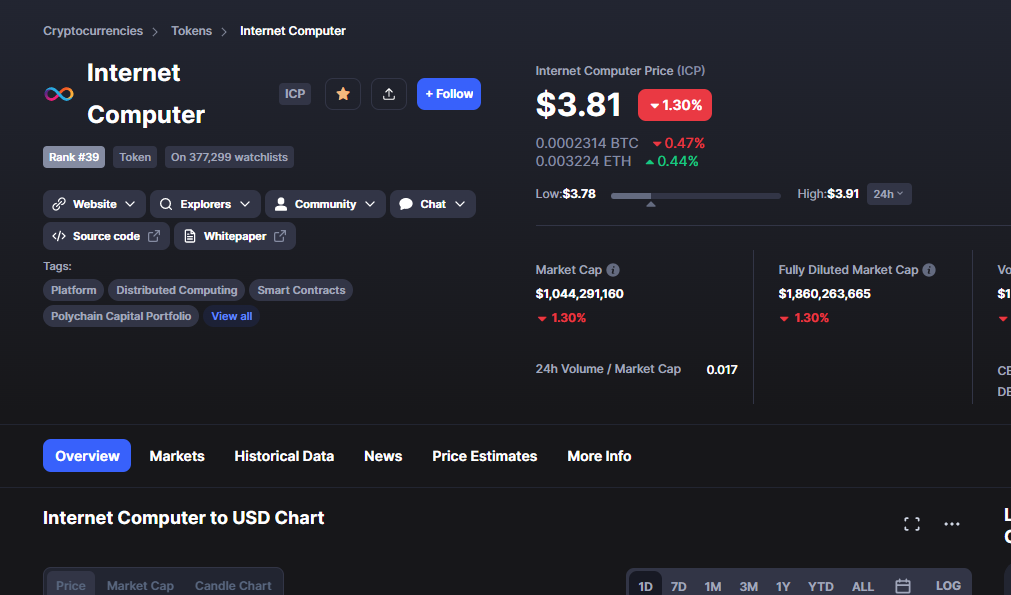
Task: Click the $3.81 price value
Action: click(578, 104)
